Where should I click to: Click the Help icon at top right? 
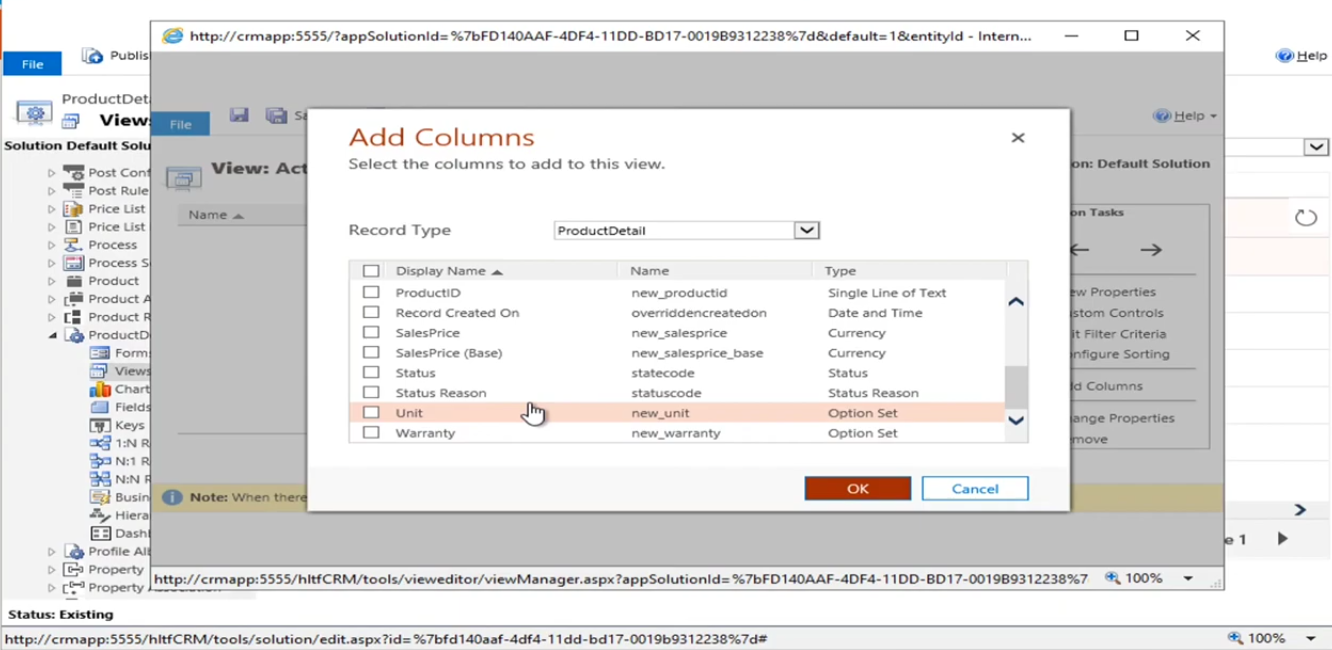pyautogui.click(x=1284, y=56)
